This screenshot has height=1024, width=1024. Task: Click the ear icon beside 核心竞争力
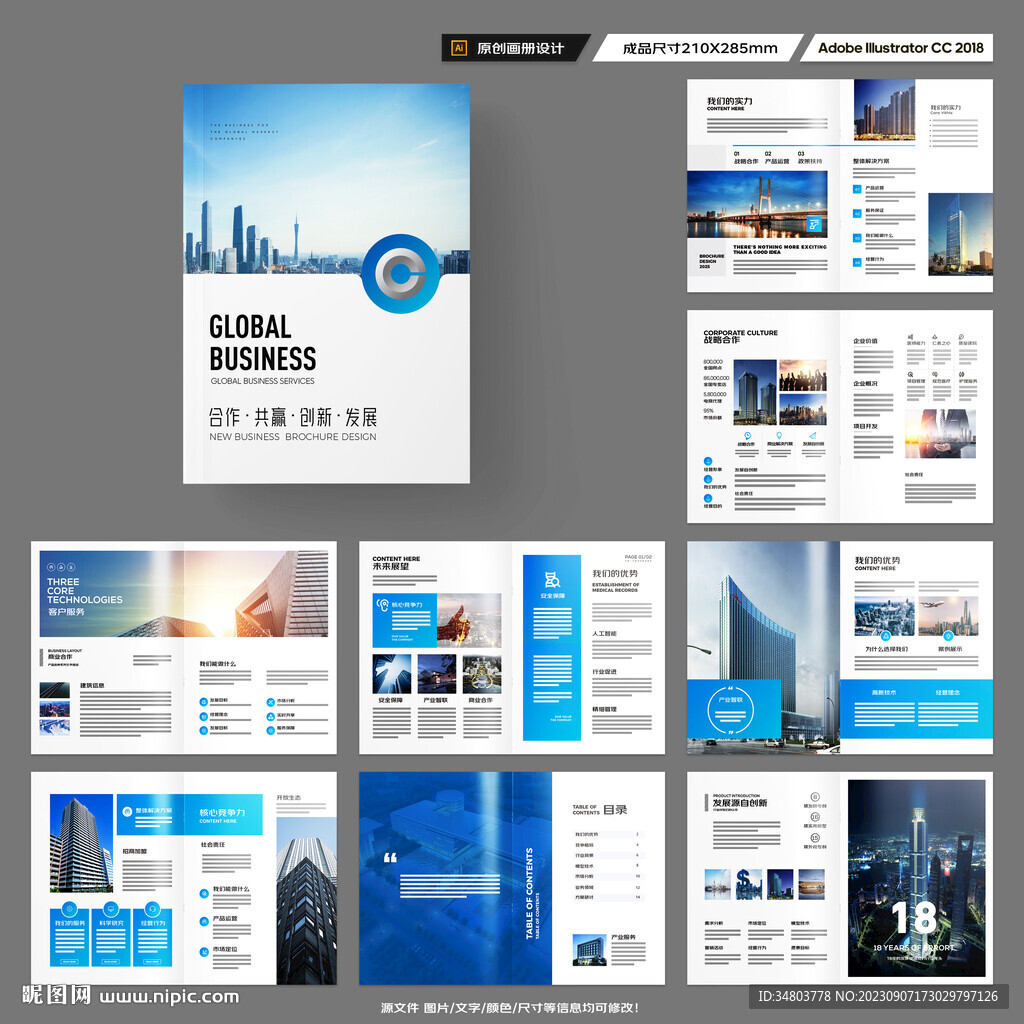[383, 605]
